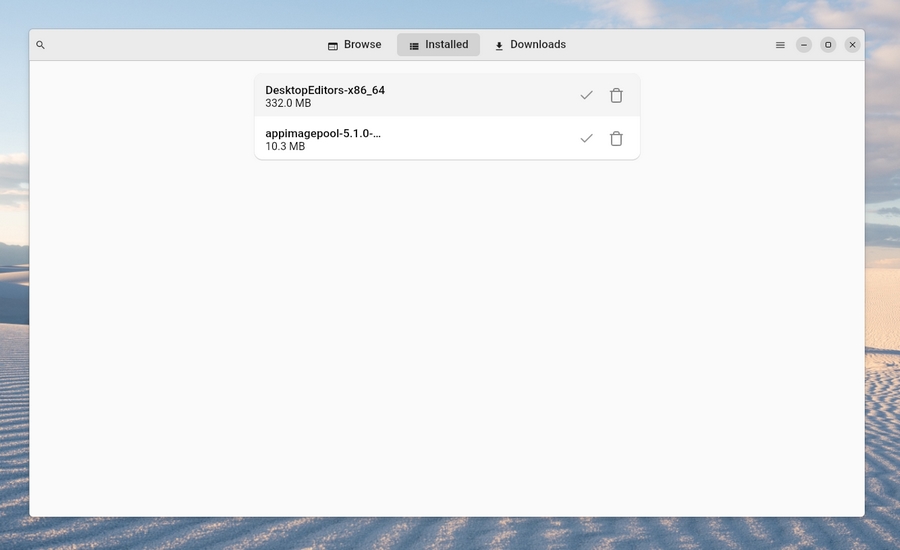
Task: Click the download arrow icon on the Downloads tab
Action: pyautogui.click(x=499, y=46)
